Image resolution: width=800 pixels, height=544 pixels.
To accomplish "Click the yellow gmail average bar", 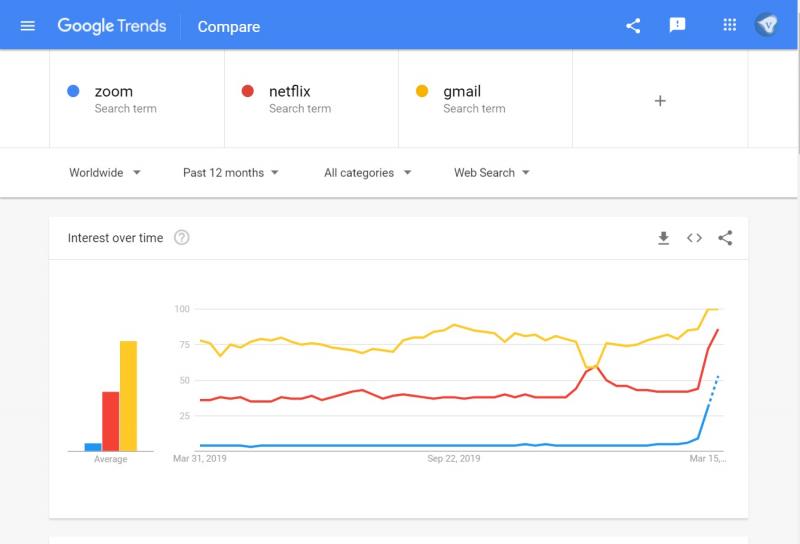I will [128, 396].
